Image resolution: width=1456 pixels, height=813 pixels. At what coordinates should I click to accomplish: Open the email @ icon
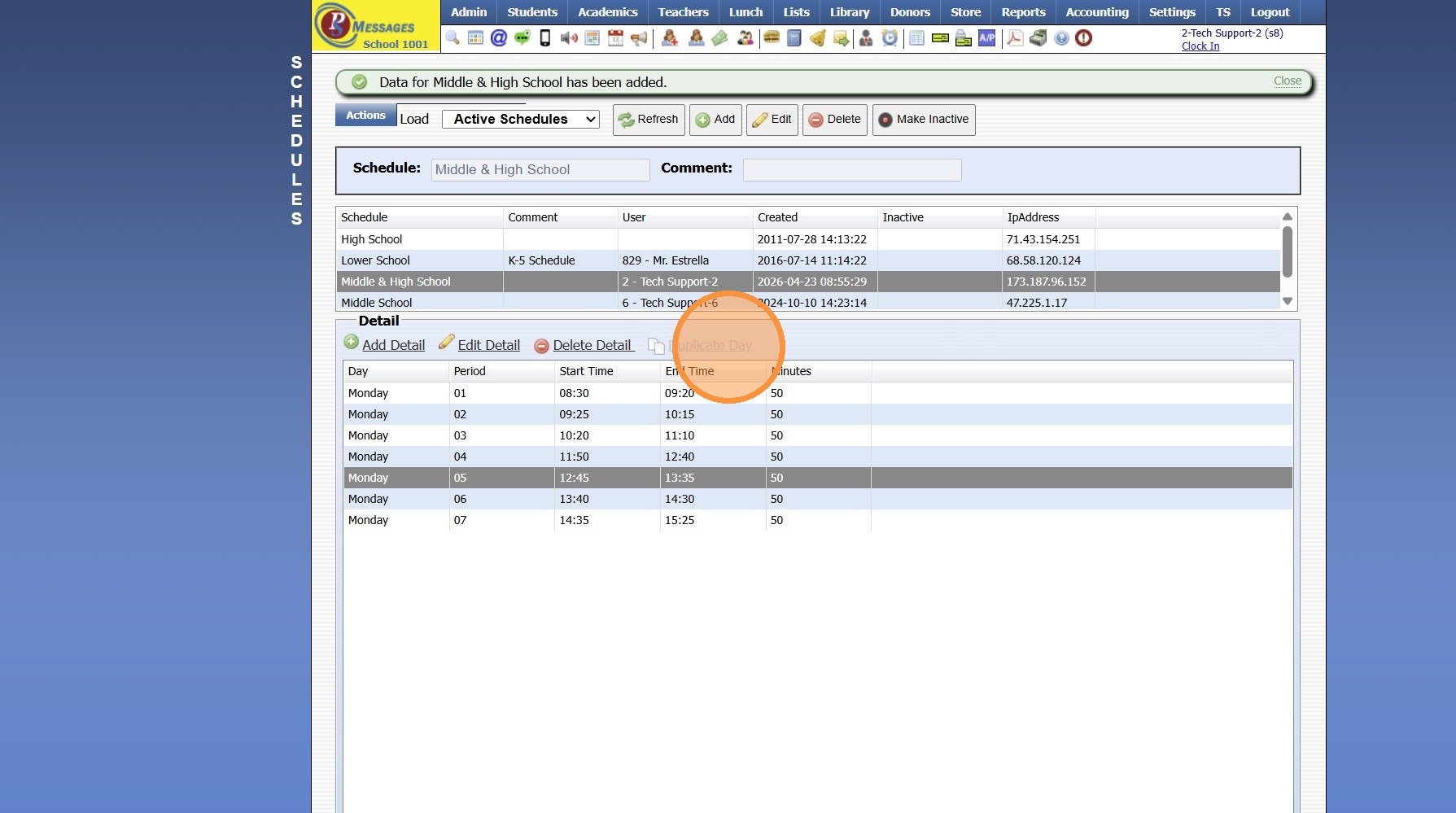pos(499,38)
